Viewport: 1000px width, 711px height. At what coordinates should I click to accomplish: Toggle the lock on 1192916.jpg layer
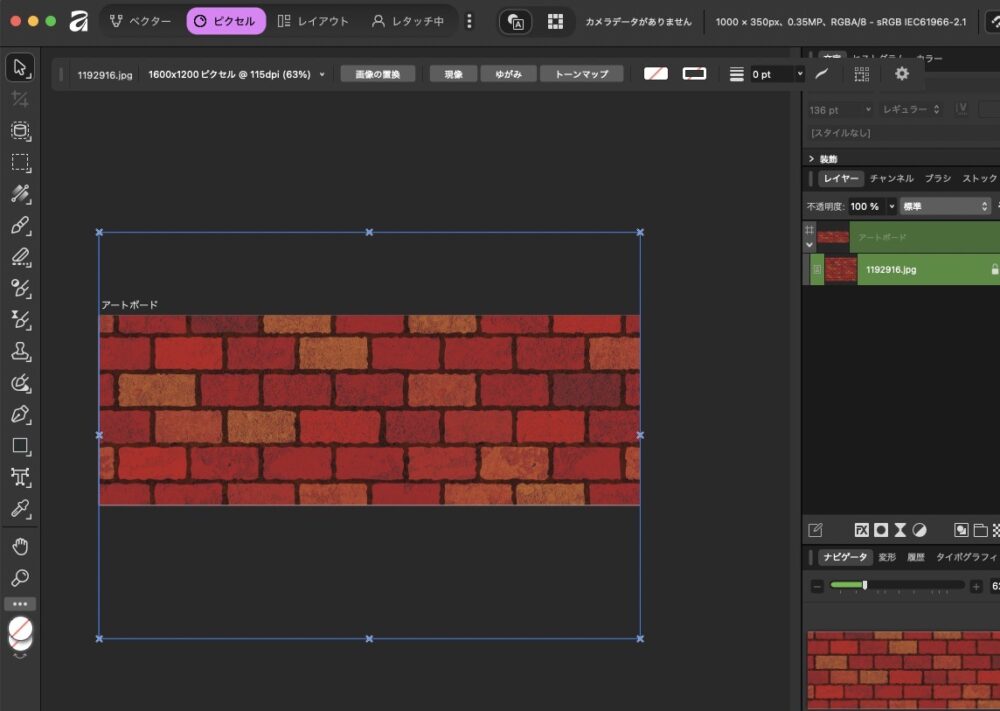(x=994, y=269)
